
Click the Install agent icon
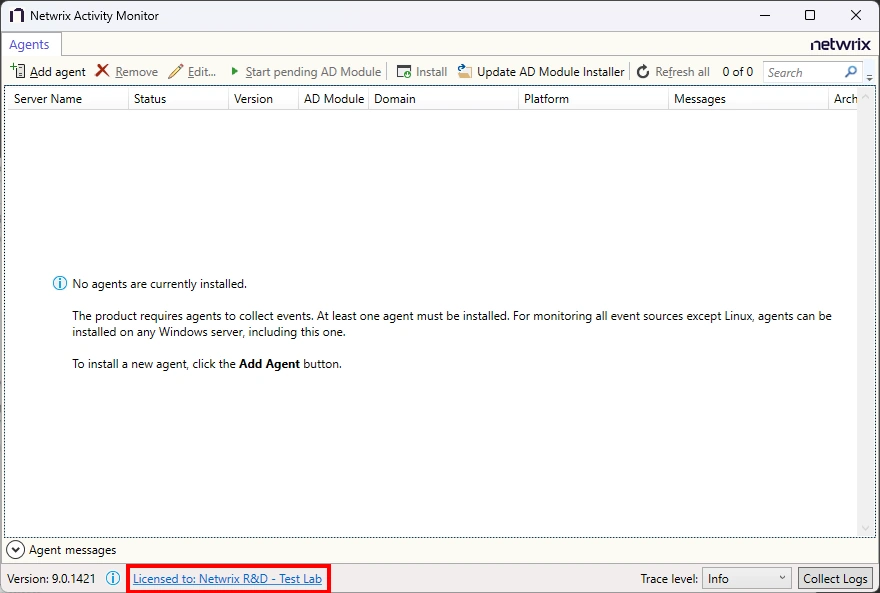tap(405, 71)
